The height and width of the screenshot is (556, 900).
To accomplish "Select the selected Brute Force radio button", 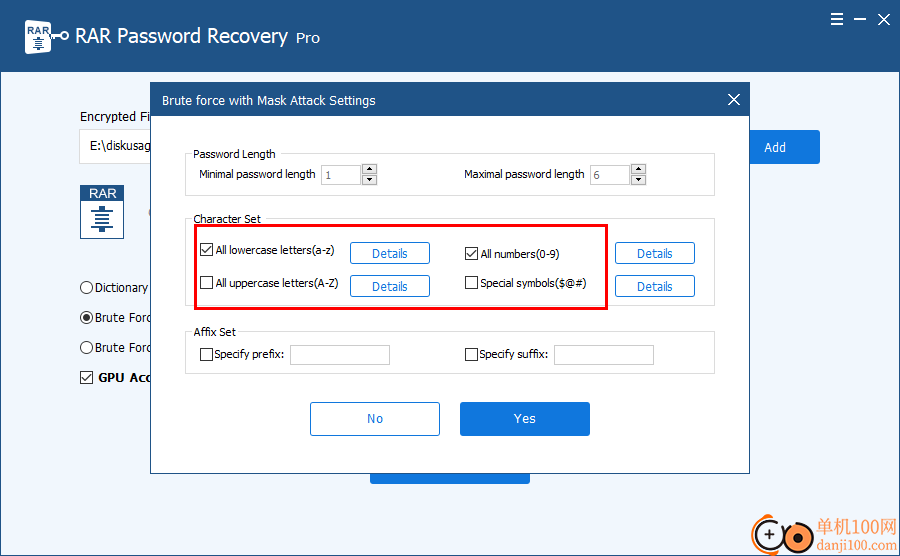I will tap(87, 317).
